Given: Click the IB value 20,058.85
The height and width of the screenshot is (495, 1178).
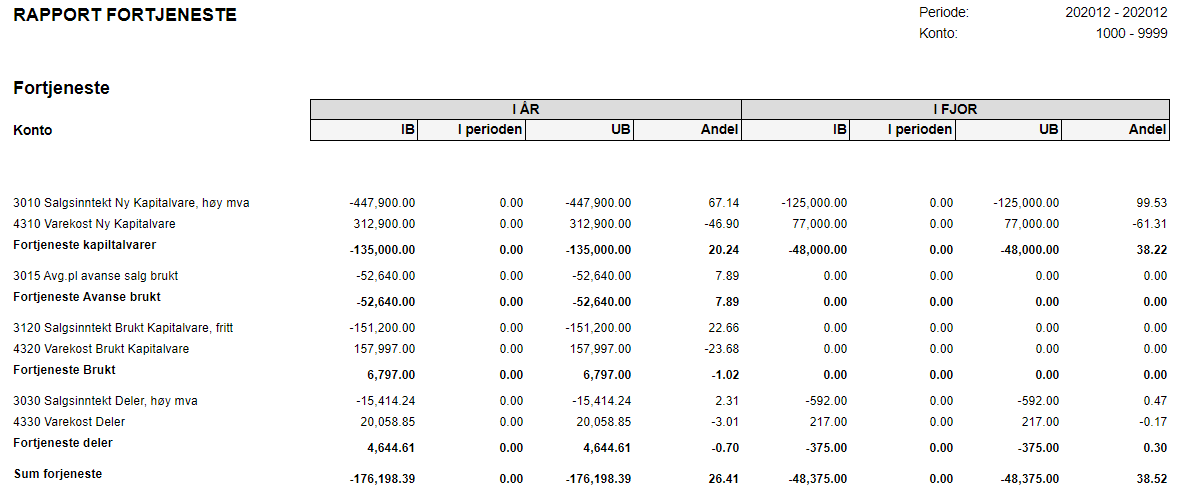Looking at the screenshot, I should click(x=388, y=421).
